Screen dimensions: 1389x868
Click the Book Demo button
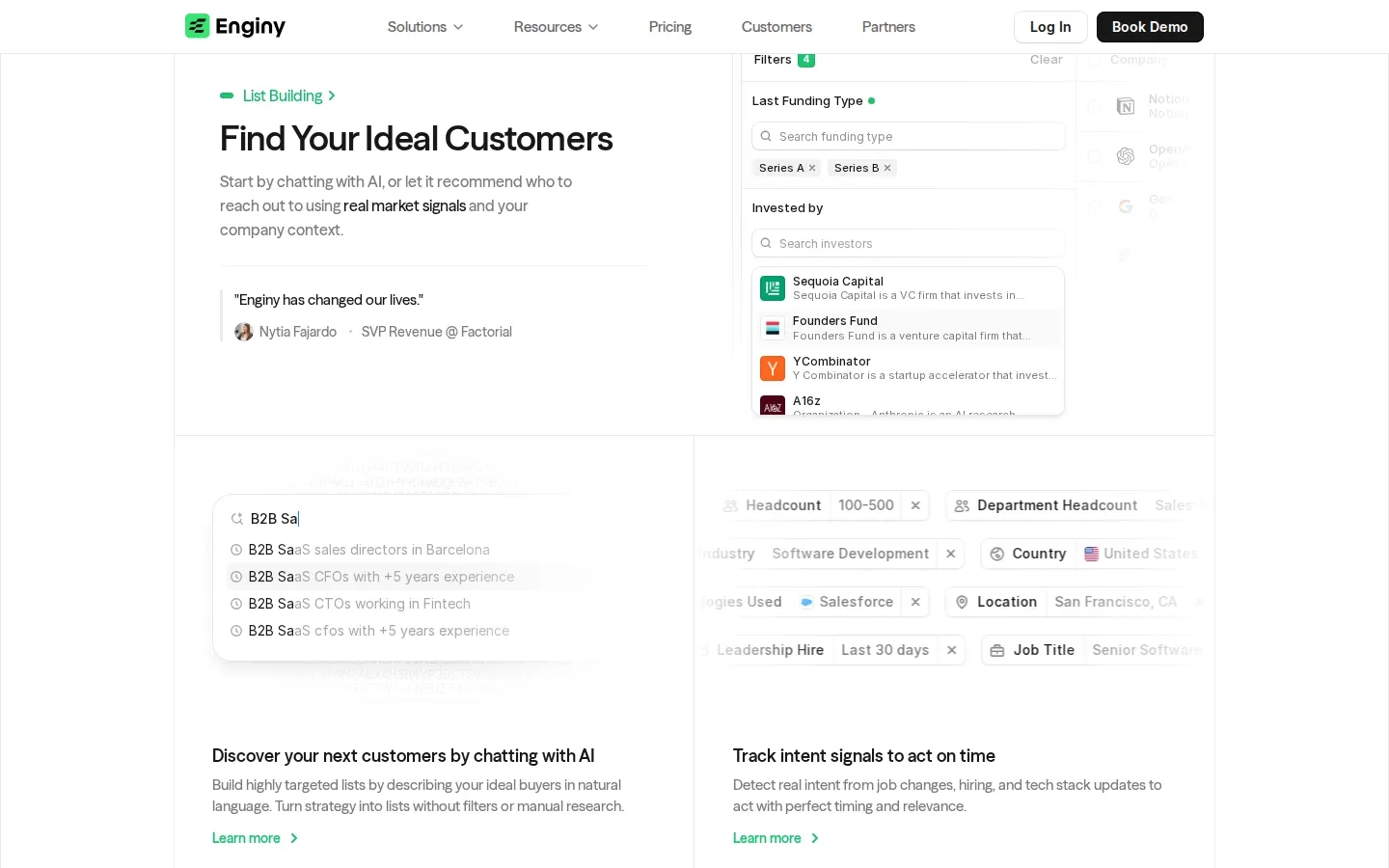point(1150,27)
